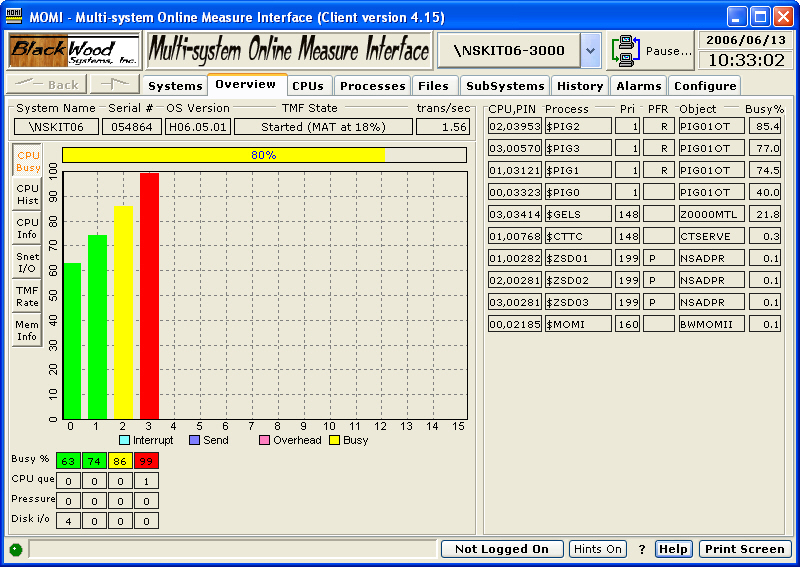Open the Files tab
Viewport: 800px width, 567px height.
tap(433, 86)
